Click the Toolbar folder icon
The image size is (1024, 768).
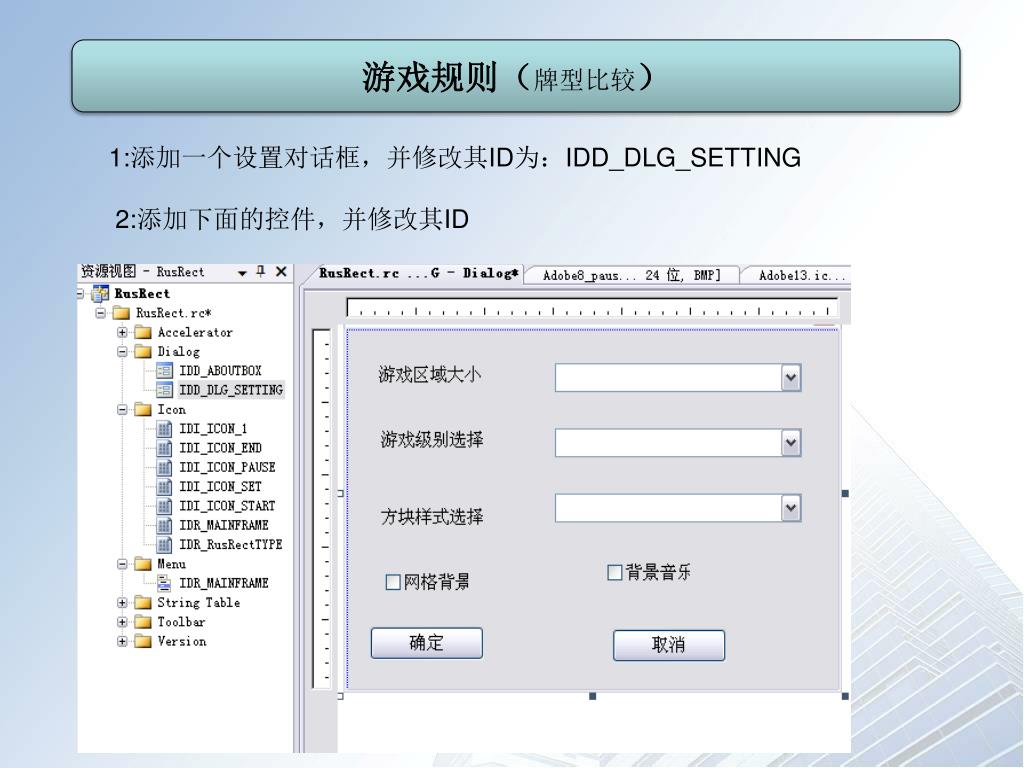tap(143, 622)
